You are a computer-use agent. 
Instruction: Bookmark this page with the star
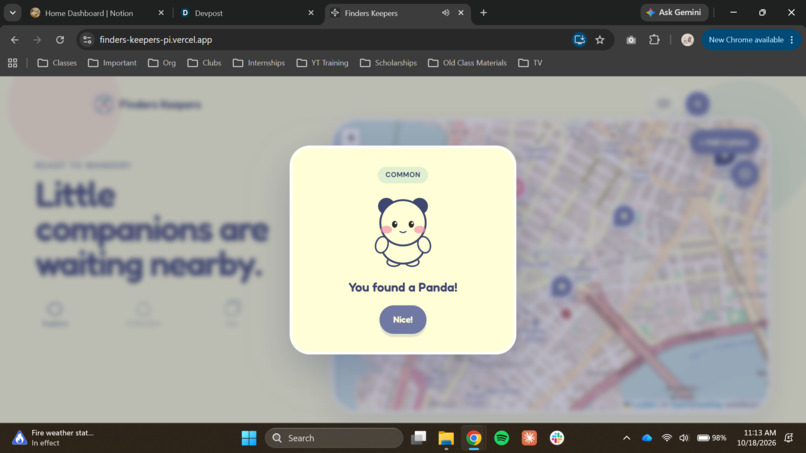click(x=600, y=40)
